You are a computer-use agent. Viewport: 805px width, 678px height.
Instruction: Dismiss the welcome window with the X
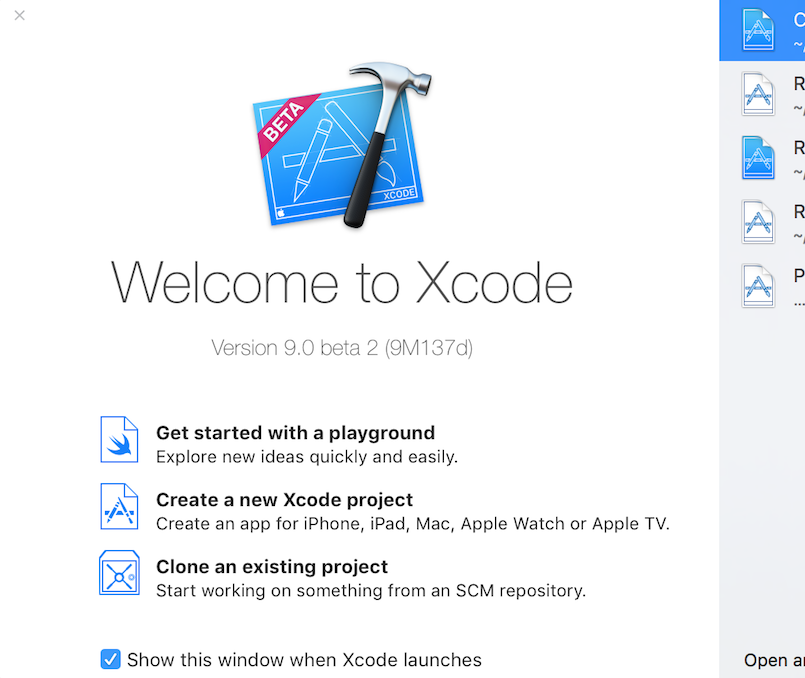pyautogui.click(x=18, y=15)
